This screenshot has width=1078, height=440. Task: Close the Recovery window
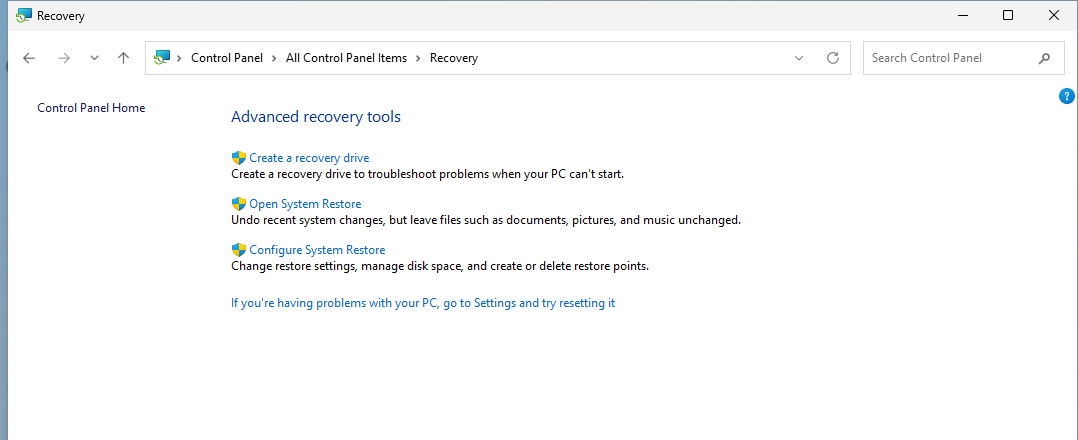pyautogui.click(x=1053, y=15)
